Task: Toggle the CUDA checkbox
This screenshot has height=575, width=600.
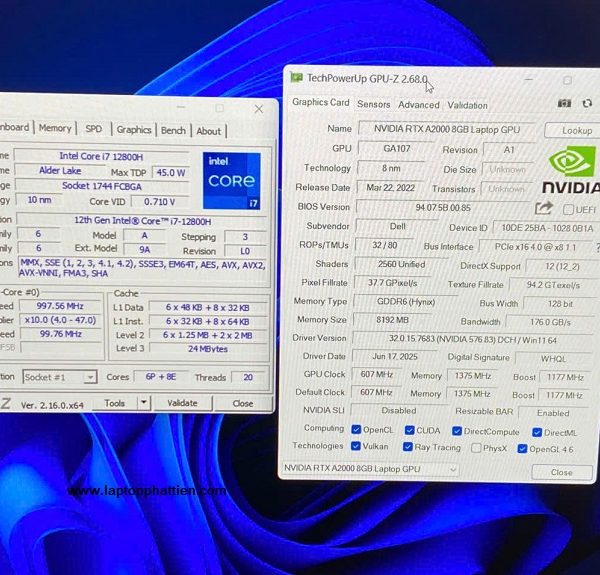Action: tap(407, 430)
